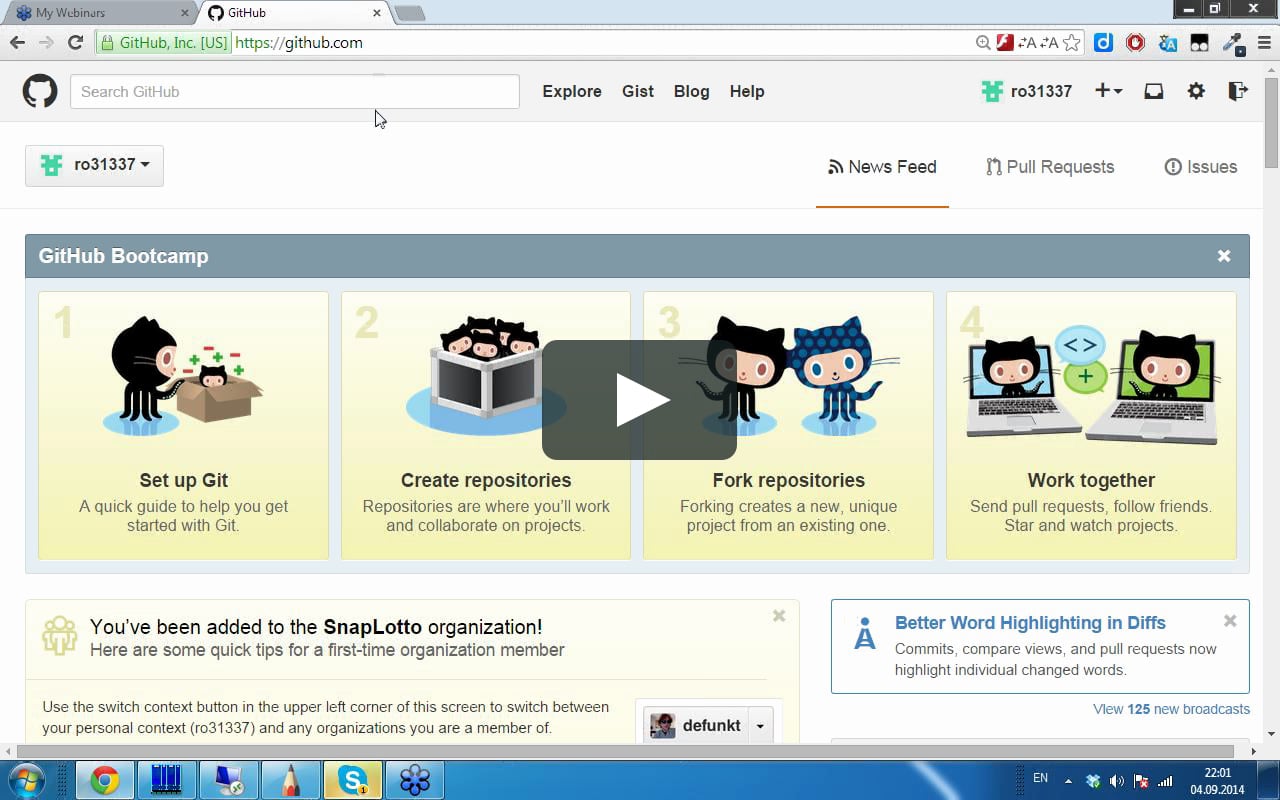Open Chrome from the taskbar
This screenshot has height=800, width=1280.
(104, 780)
